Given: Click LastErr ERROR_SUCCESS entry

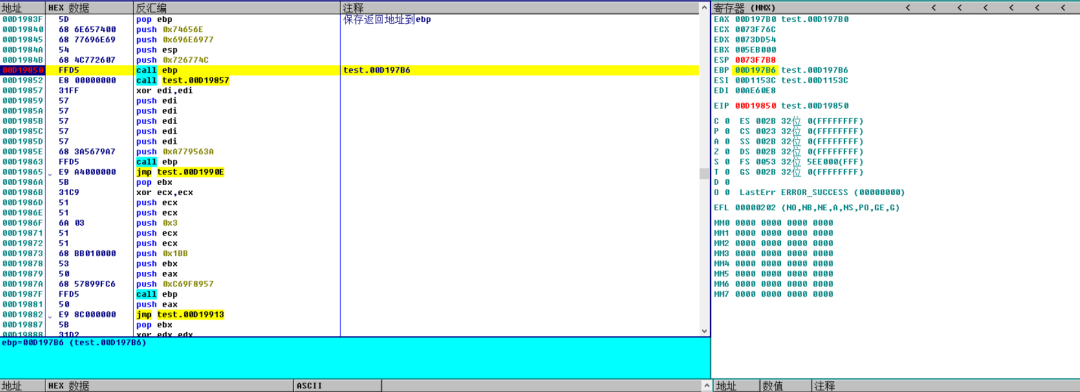Looking at the screenshot, I should pyautogui.click(x=822, y=192).
